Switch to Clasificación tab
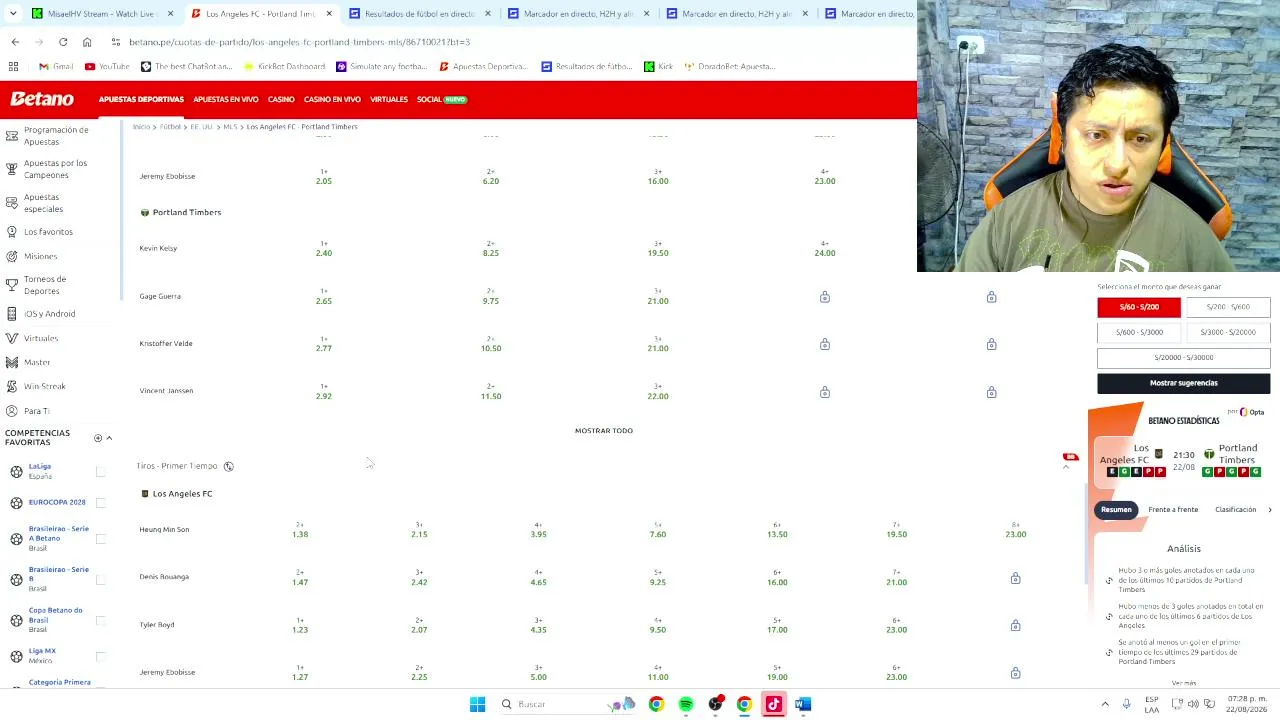1280x720 pixels. pyautogui.click(x=1235, y=510)
